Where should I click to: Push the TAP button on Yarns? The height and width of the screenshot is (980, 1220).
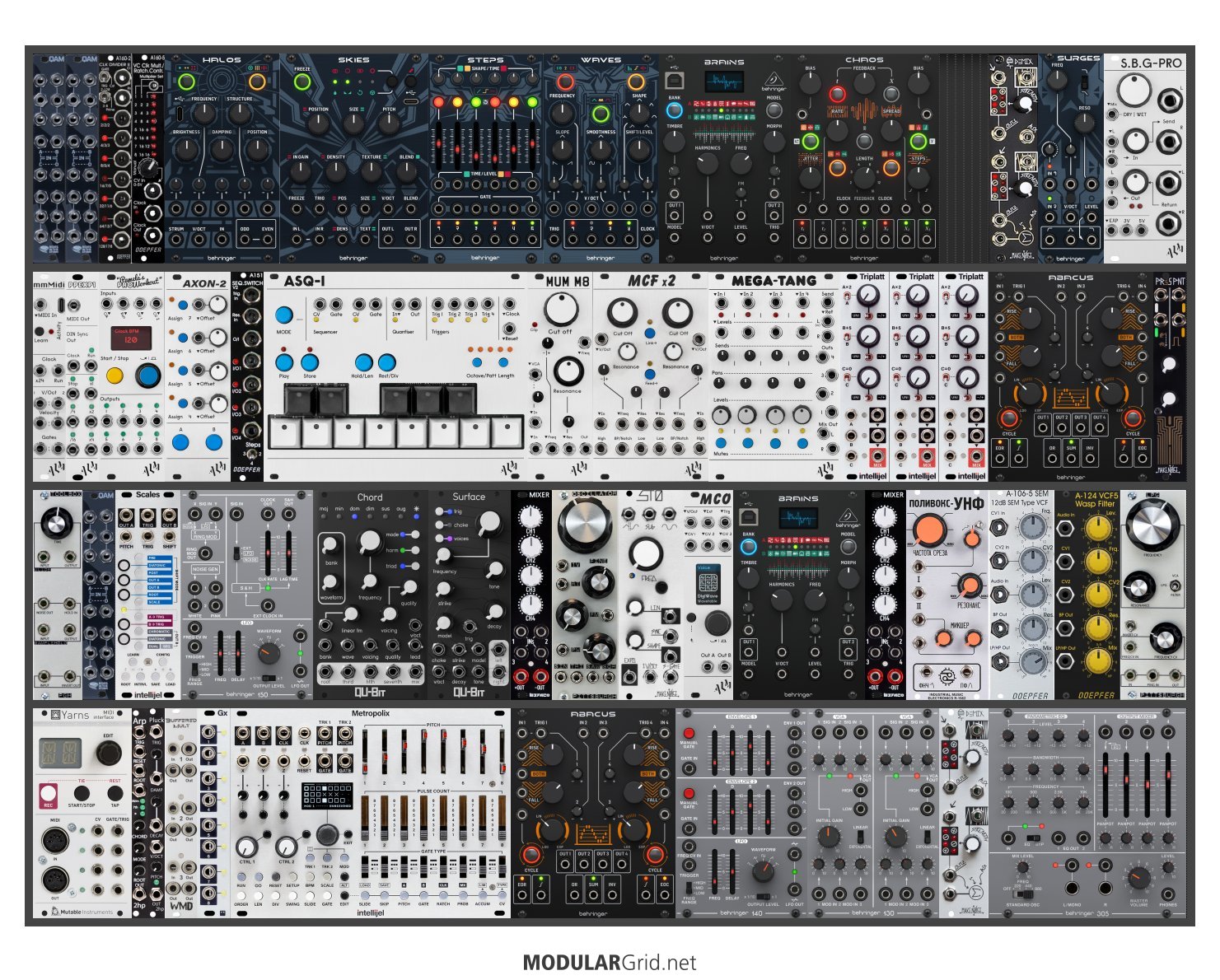click(x=115, y=794)
